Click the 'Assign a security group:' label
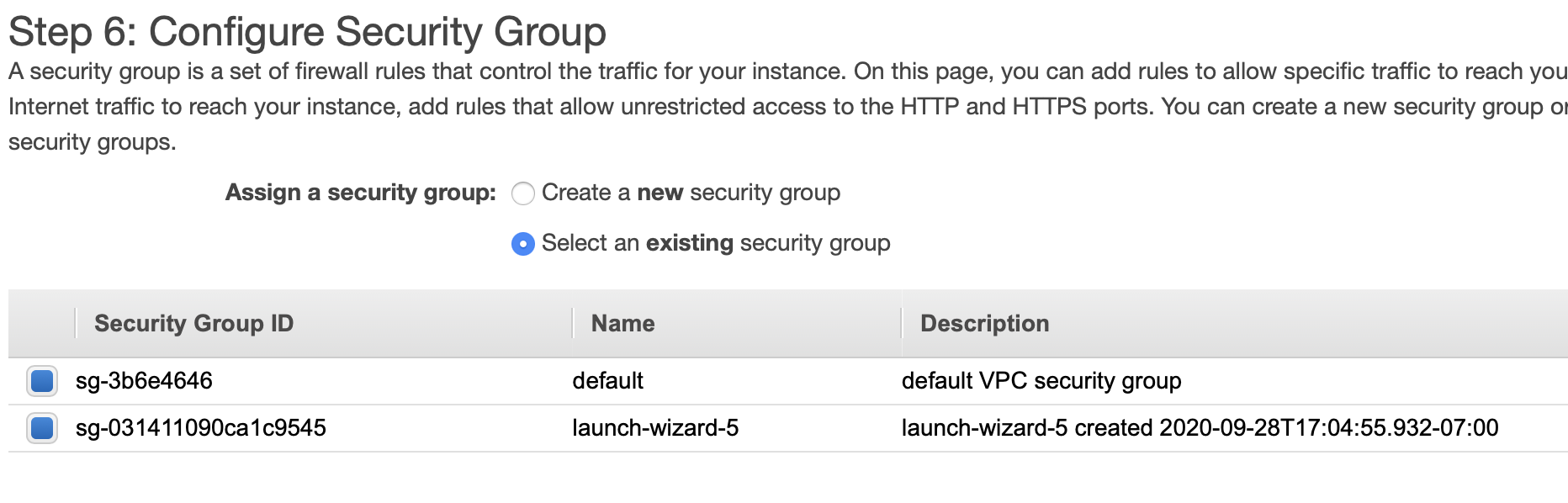This screenshot has height=503, width=1568. point(360,193)
